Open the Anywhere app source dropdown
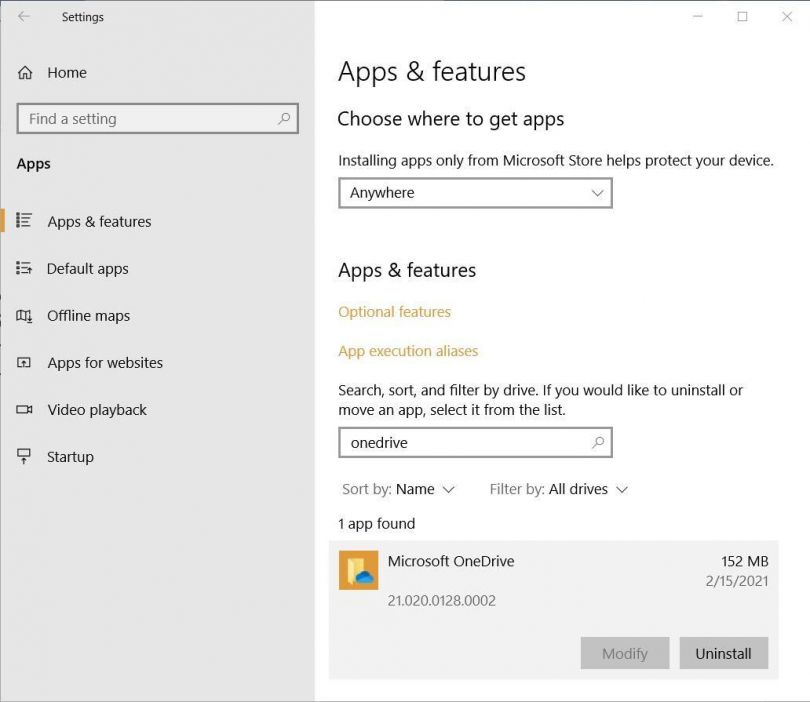The width and height of the screenshot is (810, 702). (474, 192)
